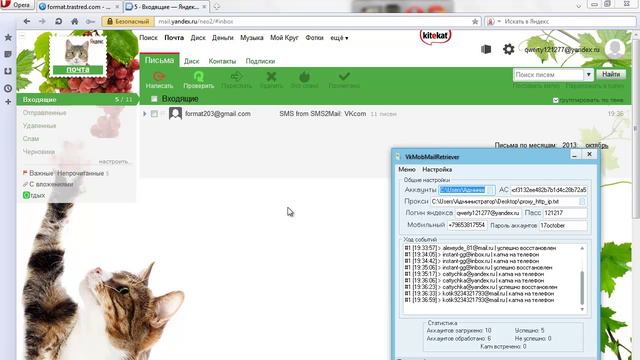Click the настроить folders link
Screen dimensions: 640x360
pos(114,162)
